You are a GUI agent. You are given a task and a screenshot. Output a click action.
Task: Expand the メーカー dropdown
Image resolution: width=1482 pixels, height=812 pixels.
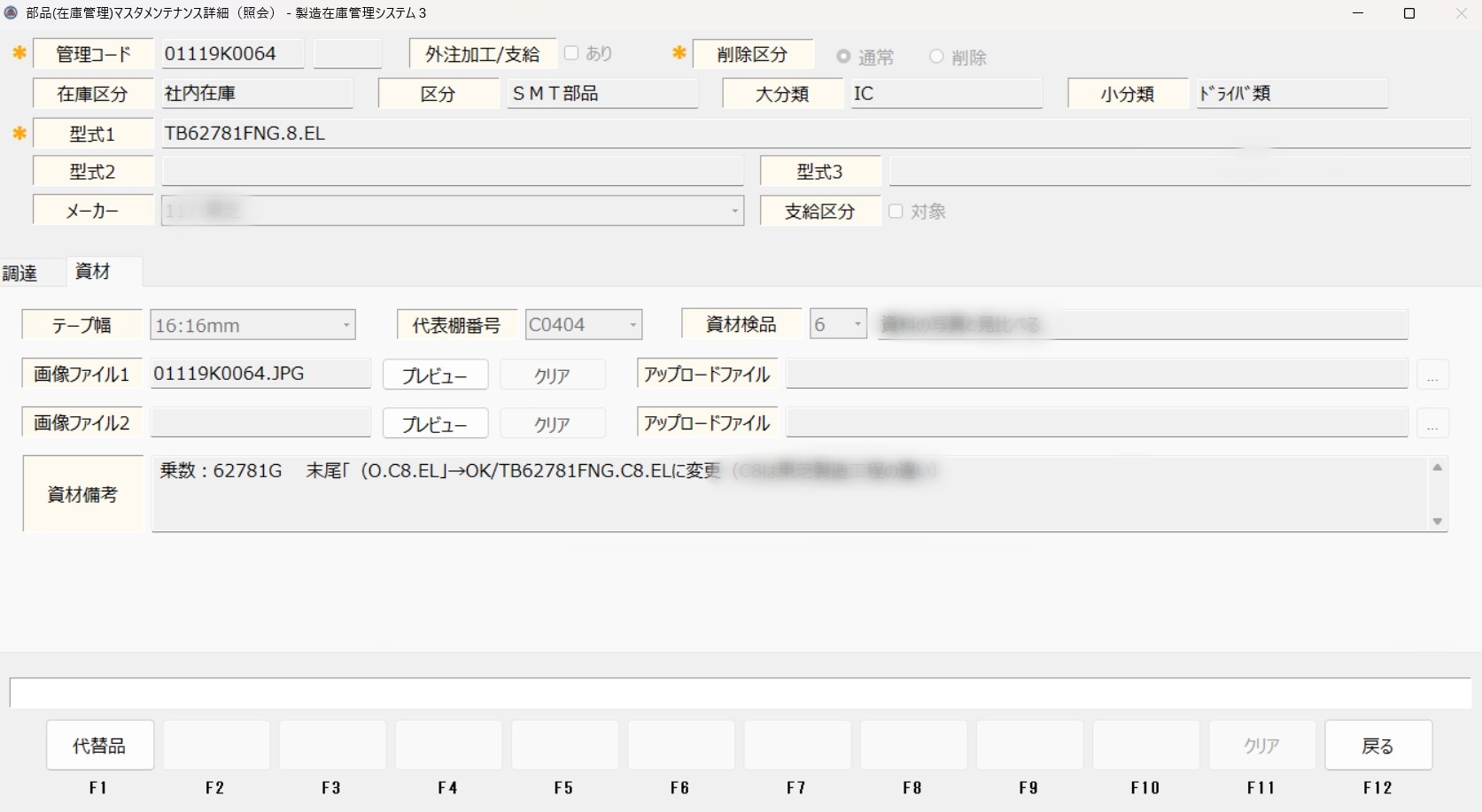[x=734, y=212]
